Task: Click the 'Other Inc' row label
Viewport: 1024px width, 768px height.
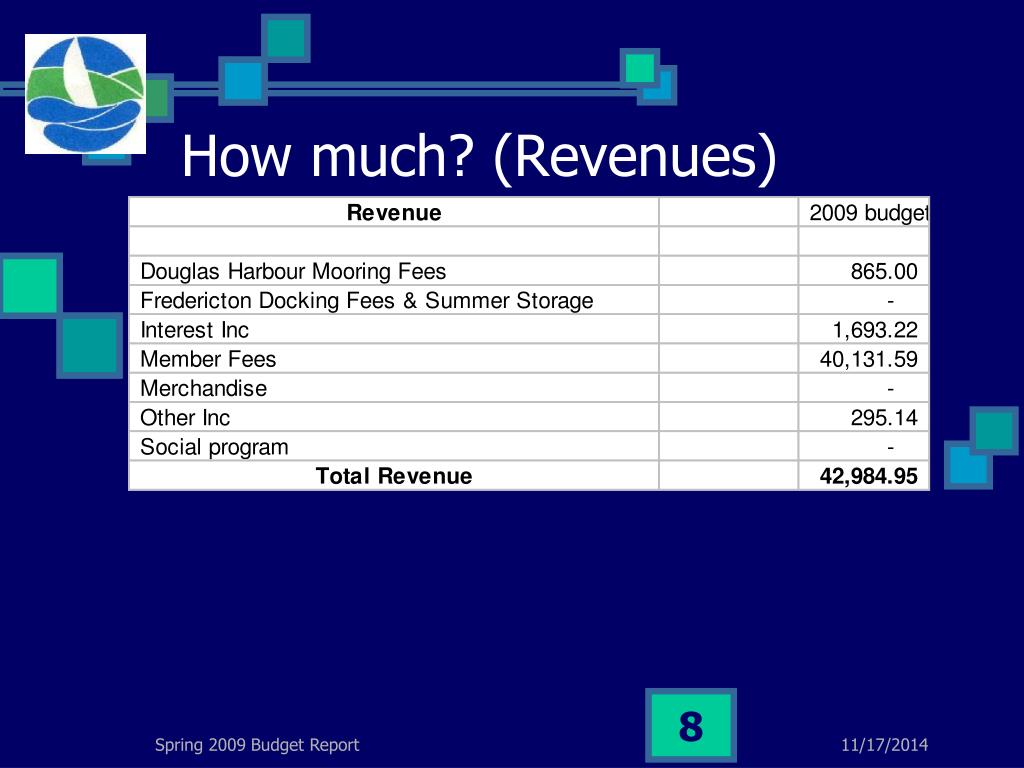Action: (185, 418)
